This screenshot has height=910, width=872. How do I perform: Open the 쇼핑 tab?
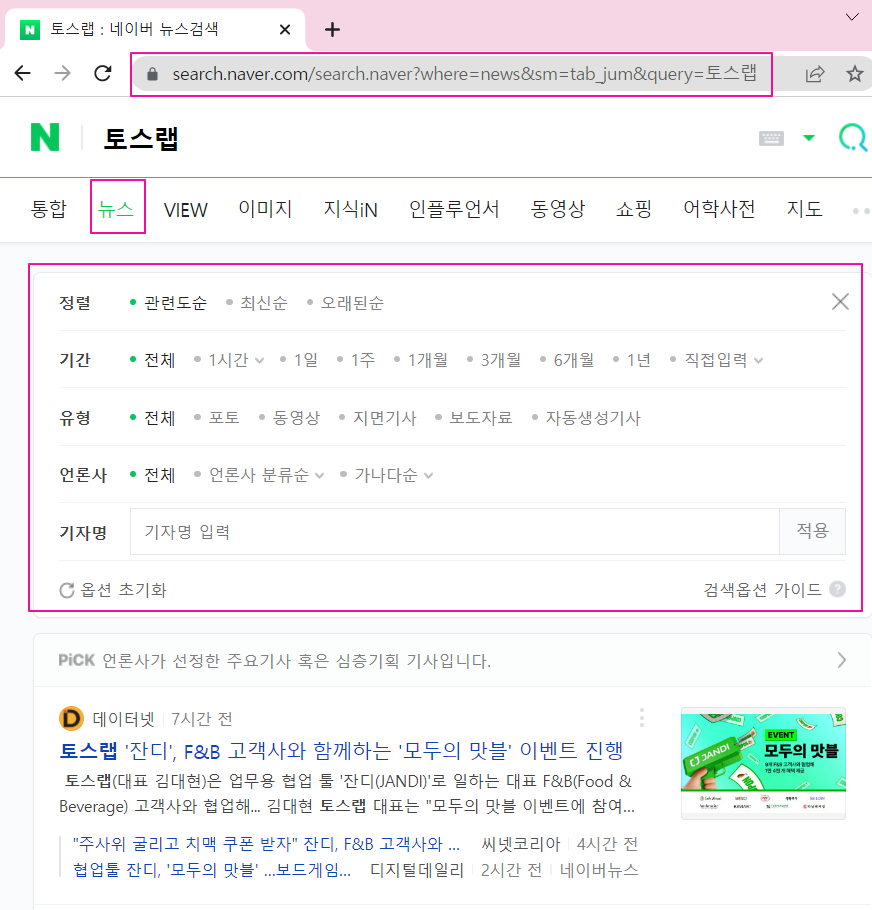coord(633,209)
